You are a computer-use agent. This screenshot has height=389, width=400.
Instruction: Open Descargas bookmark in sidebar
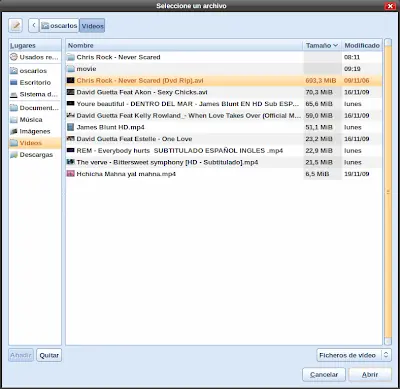35,155
